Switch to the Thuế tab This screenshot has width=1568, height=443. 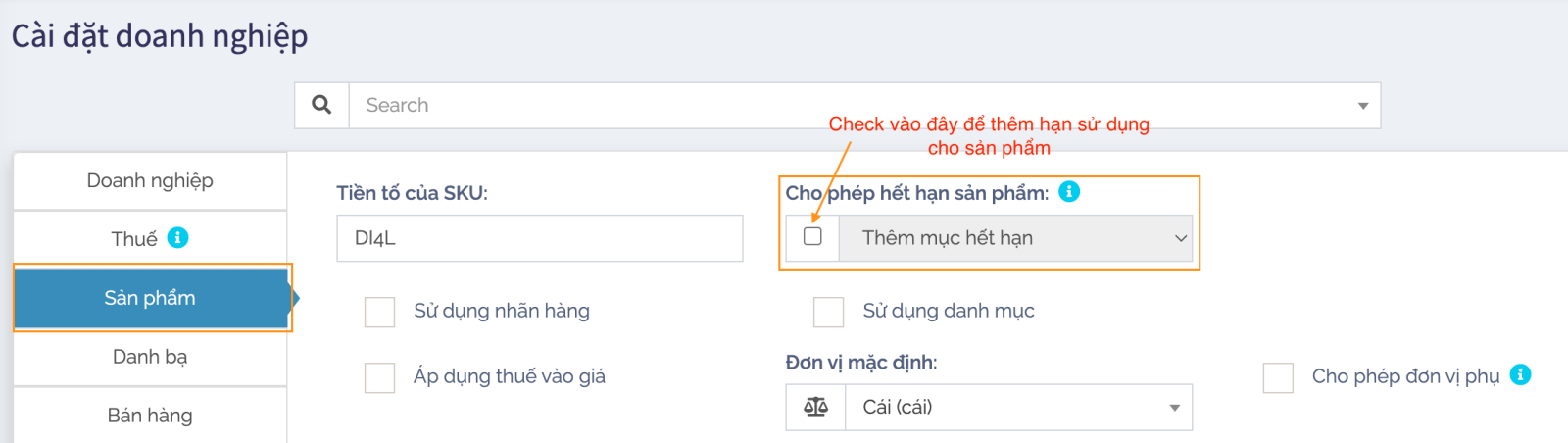point(134,239)
